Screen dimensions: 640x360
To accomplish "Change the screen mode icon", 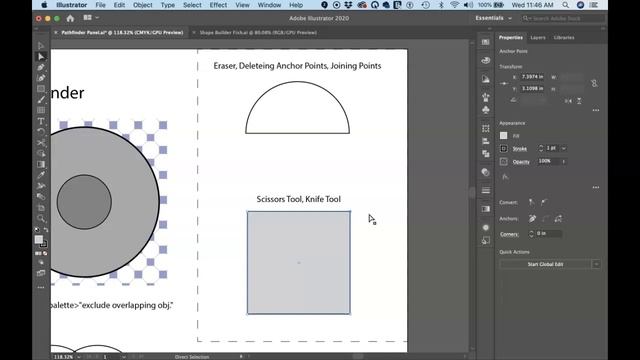I will (x=41, y=273).
